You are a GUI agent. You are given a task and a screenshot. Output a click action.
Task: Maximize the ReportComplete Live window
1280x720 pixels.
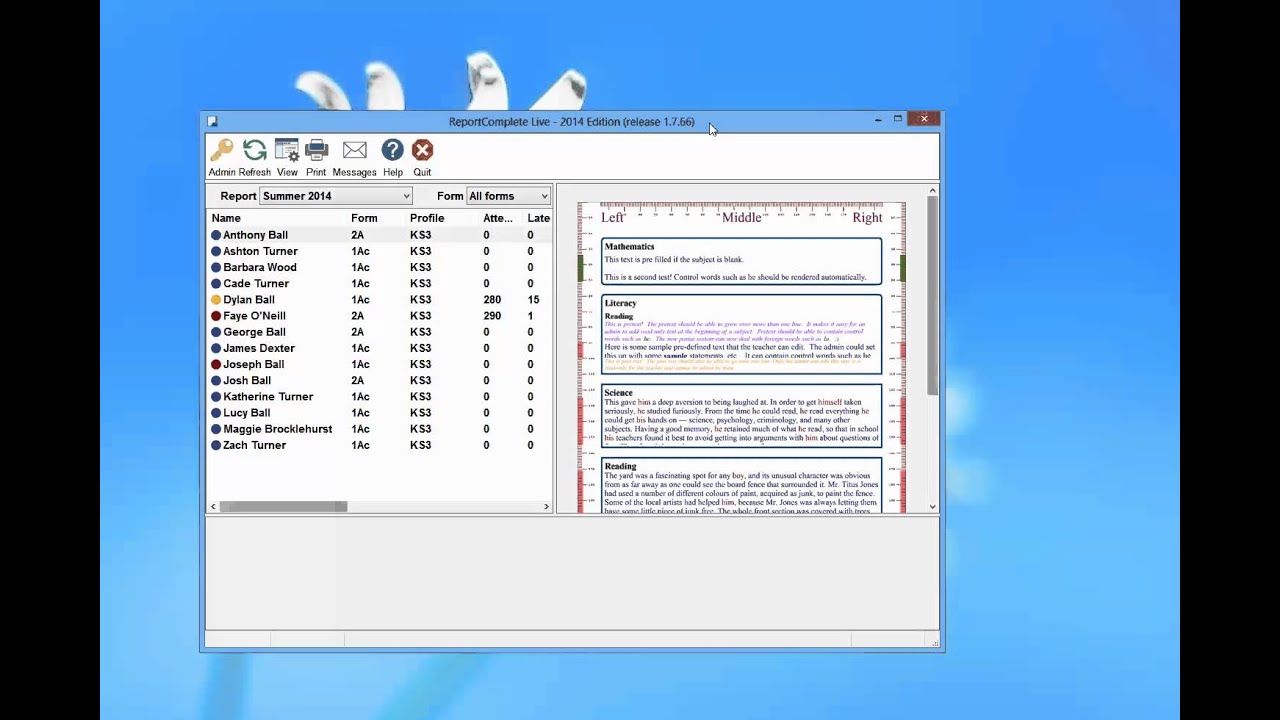coord(898,120)
